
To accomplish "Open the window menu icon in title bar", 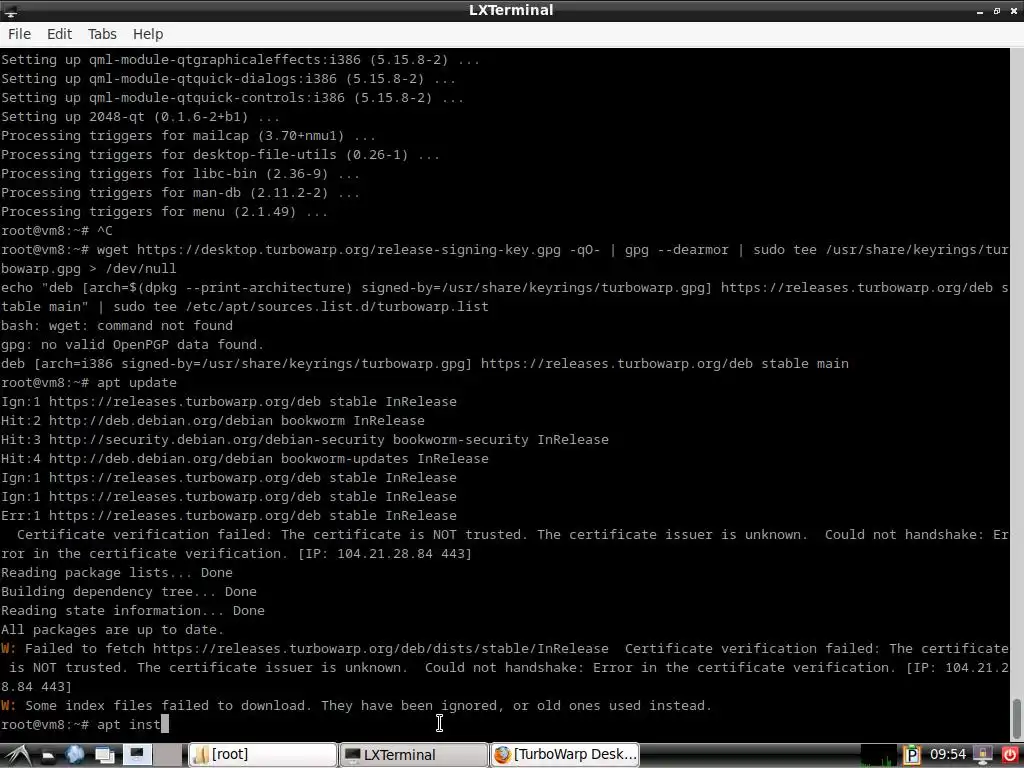I will 11,10.
